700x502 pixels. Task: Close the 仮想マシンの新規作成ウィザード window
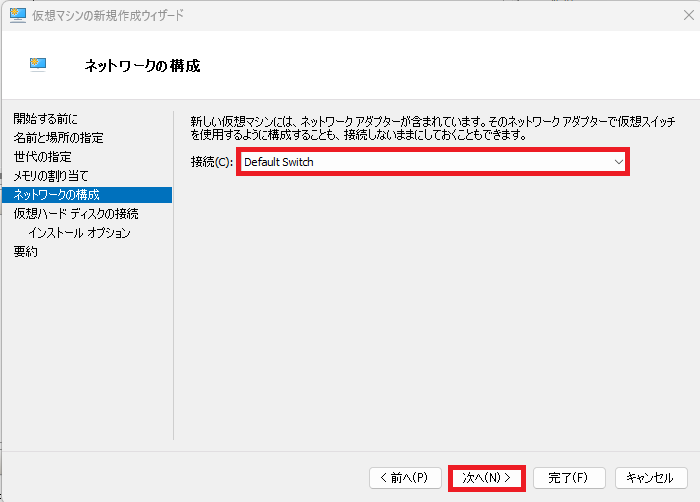click(x=689, y=15)
